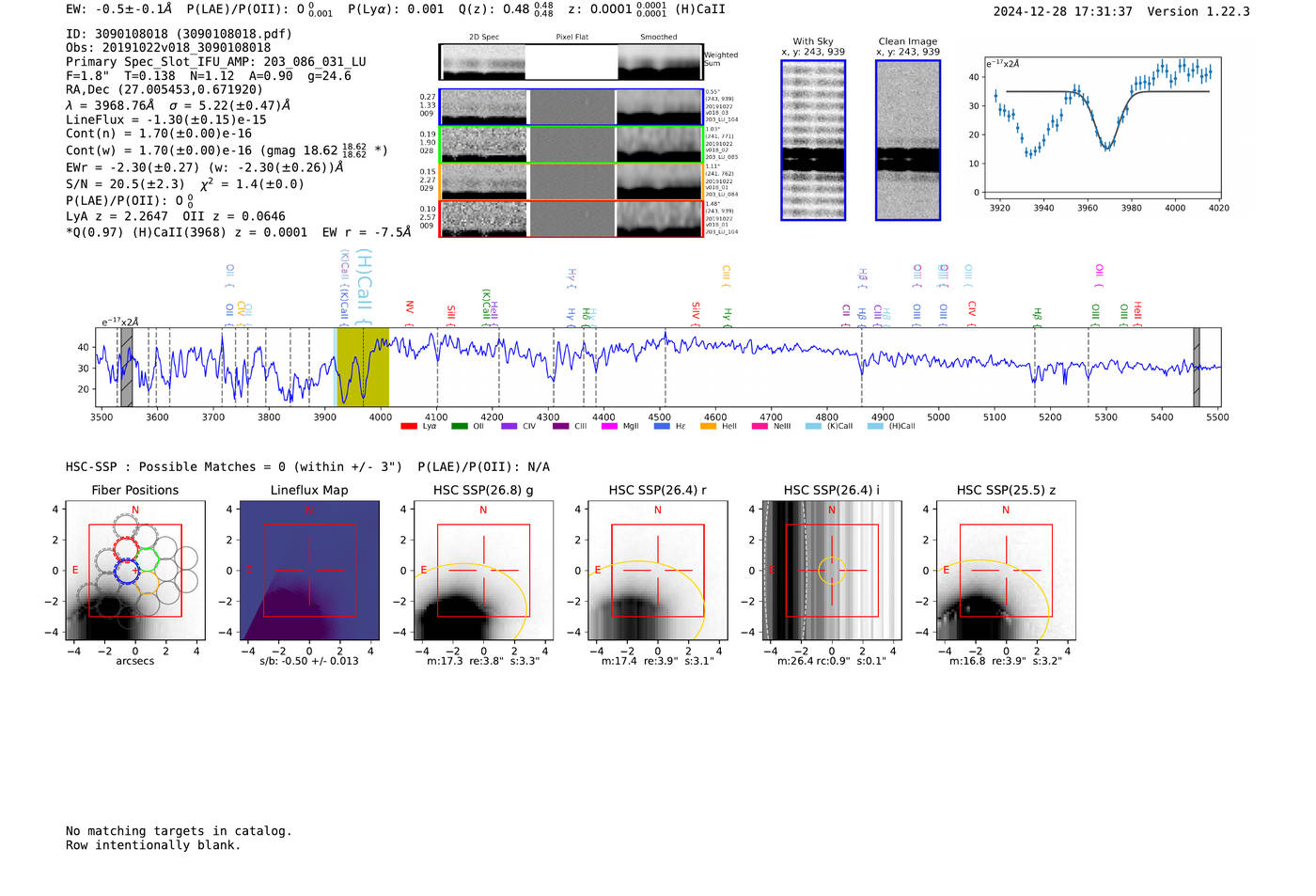
Task: Click the 'Obs: 20191022v018_3090108018' line
Action: [x=168, y=48]
